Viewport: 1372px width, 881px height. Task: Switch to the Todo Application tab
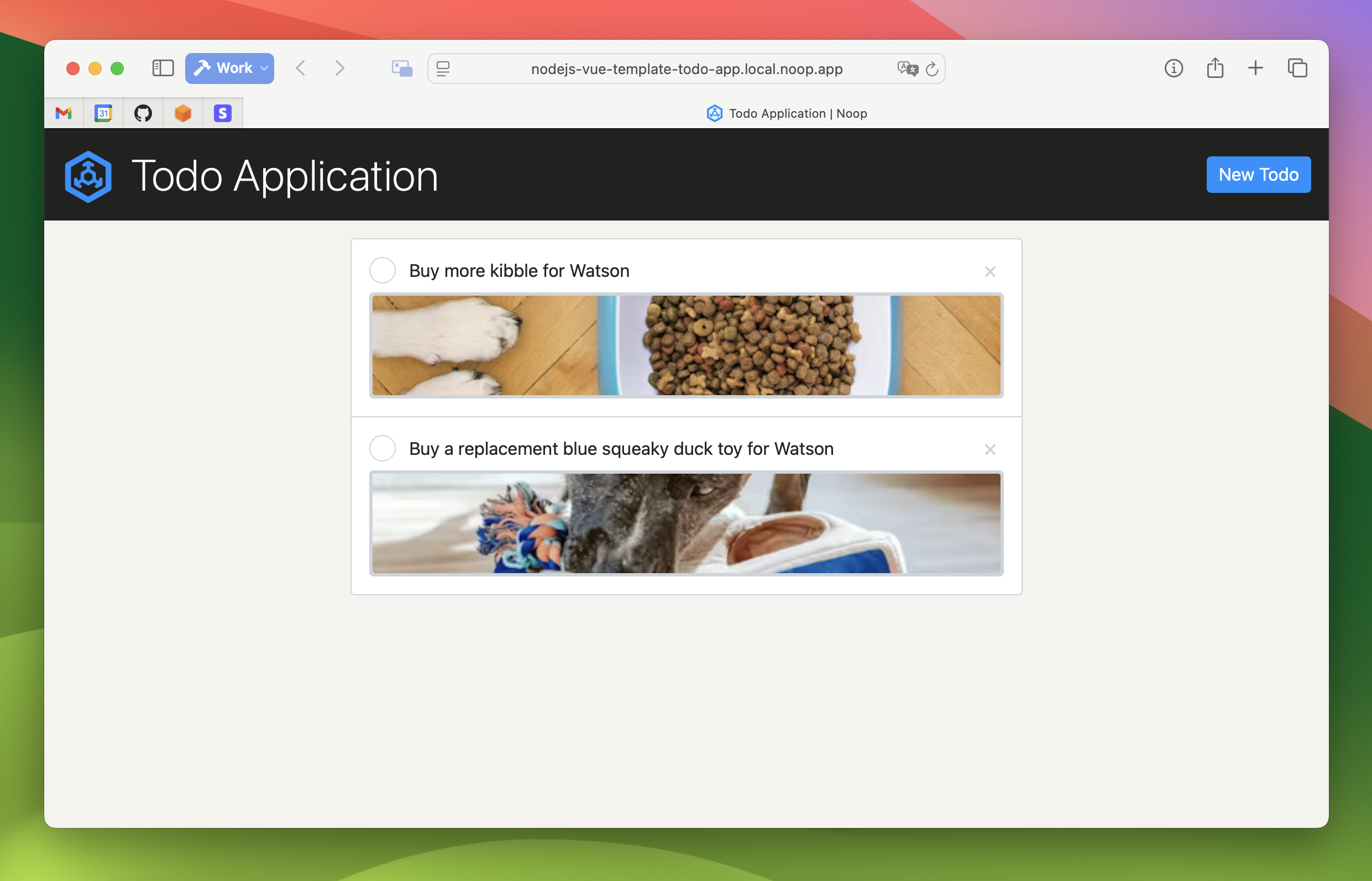click(x=787, y=113)
